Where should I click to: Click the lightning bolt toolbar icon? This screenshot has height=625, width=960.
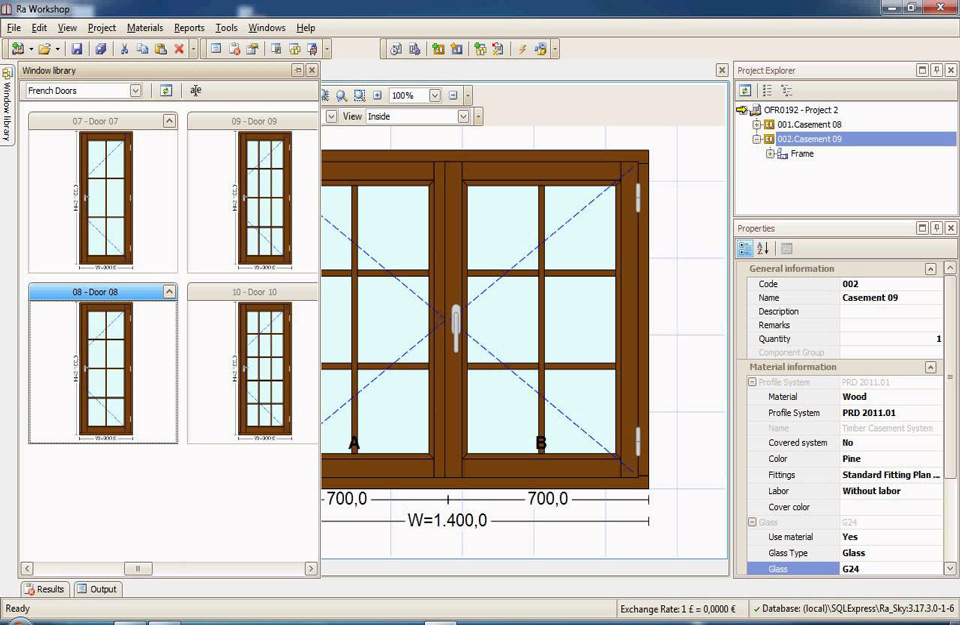point(522,49)
